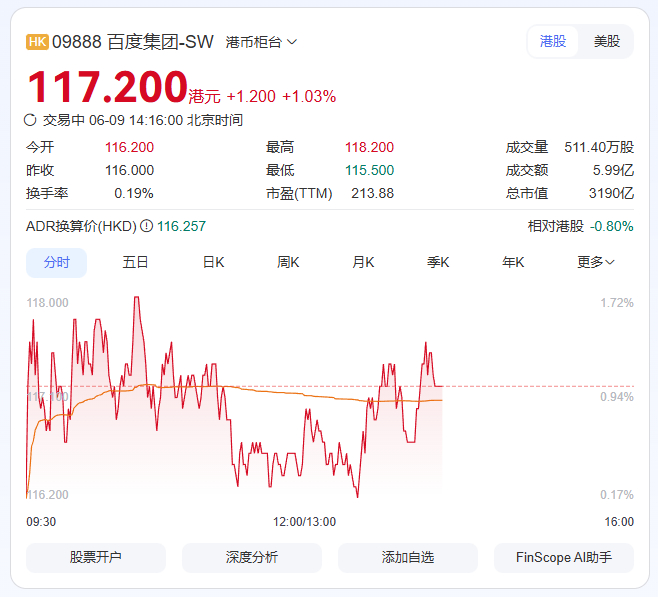Click the stock title 09888 百度集团-SW

133,42
